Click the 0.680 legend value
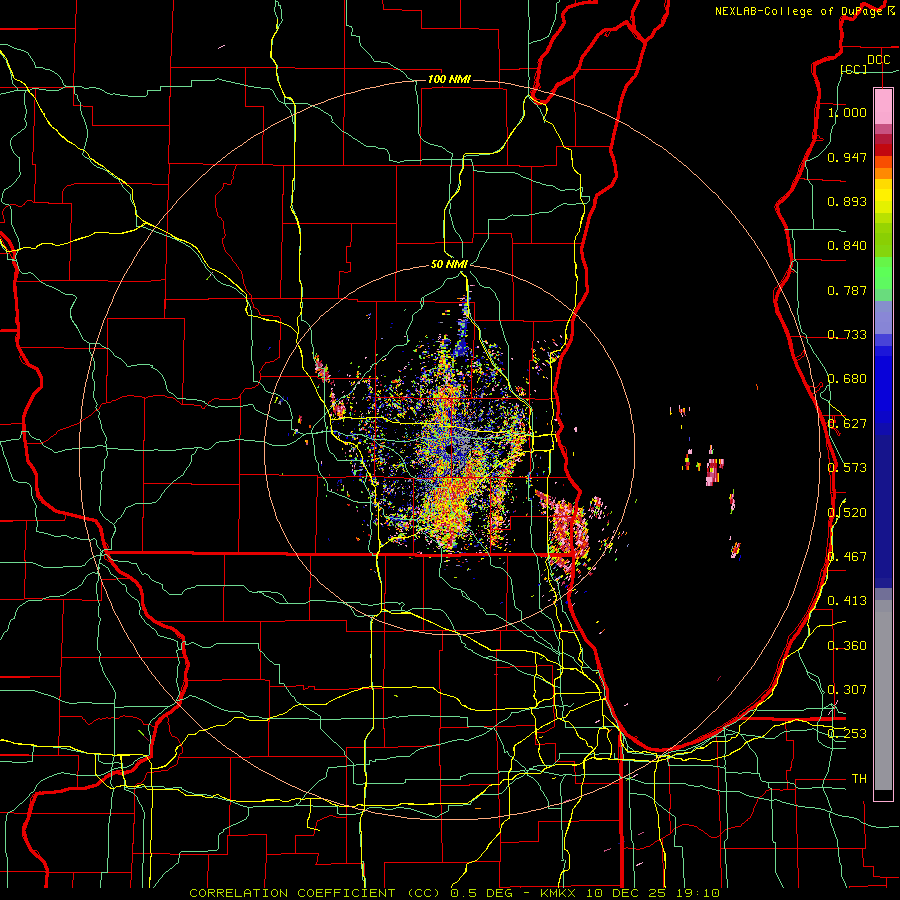 (x=847, y=379)
